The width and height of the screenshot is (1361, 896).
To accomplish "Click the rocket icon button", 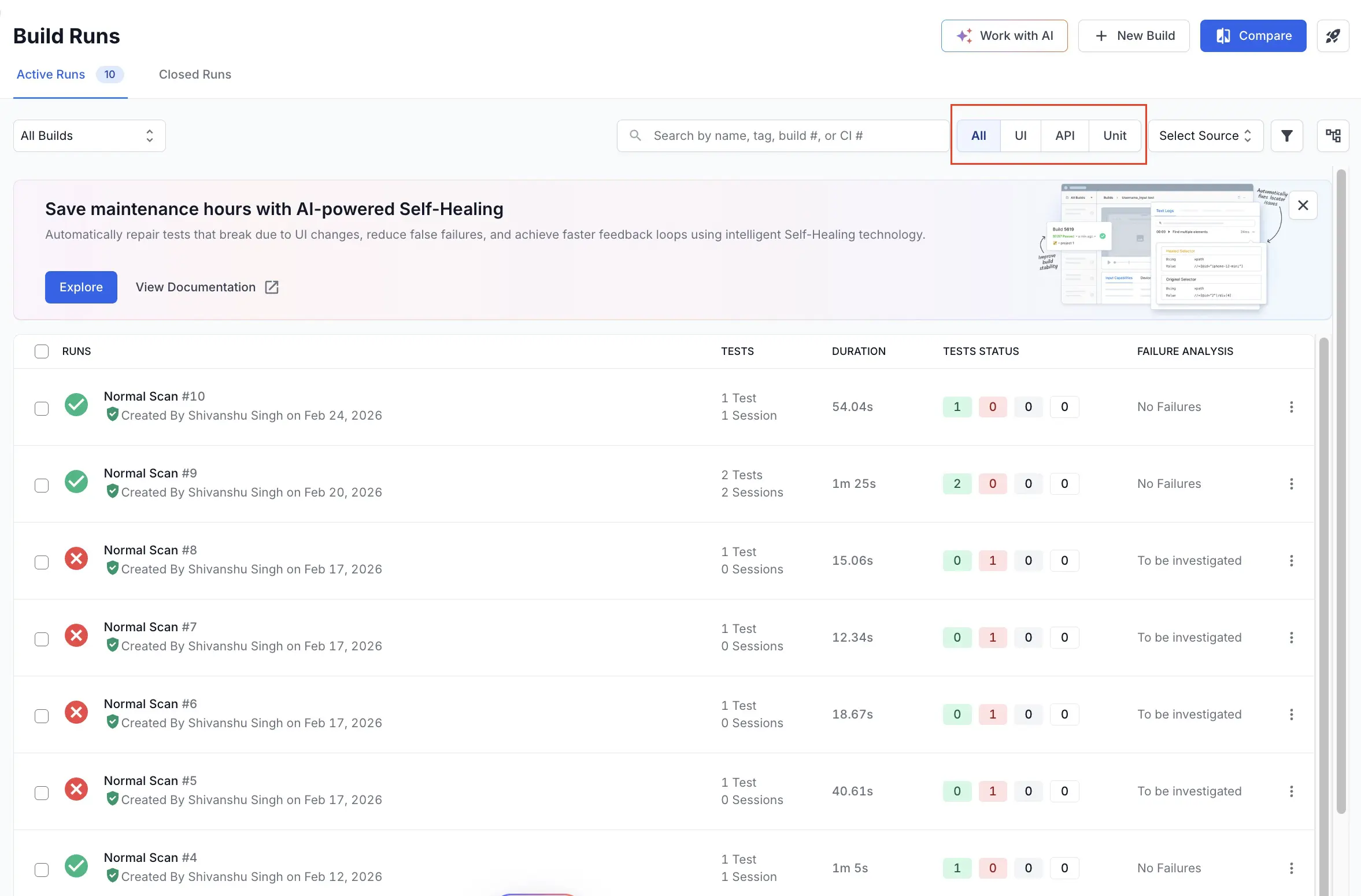I will [1333, 36].
